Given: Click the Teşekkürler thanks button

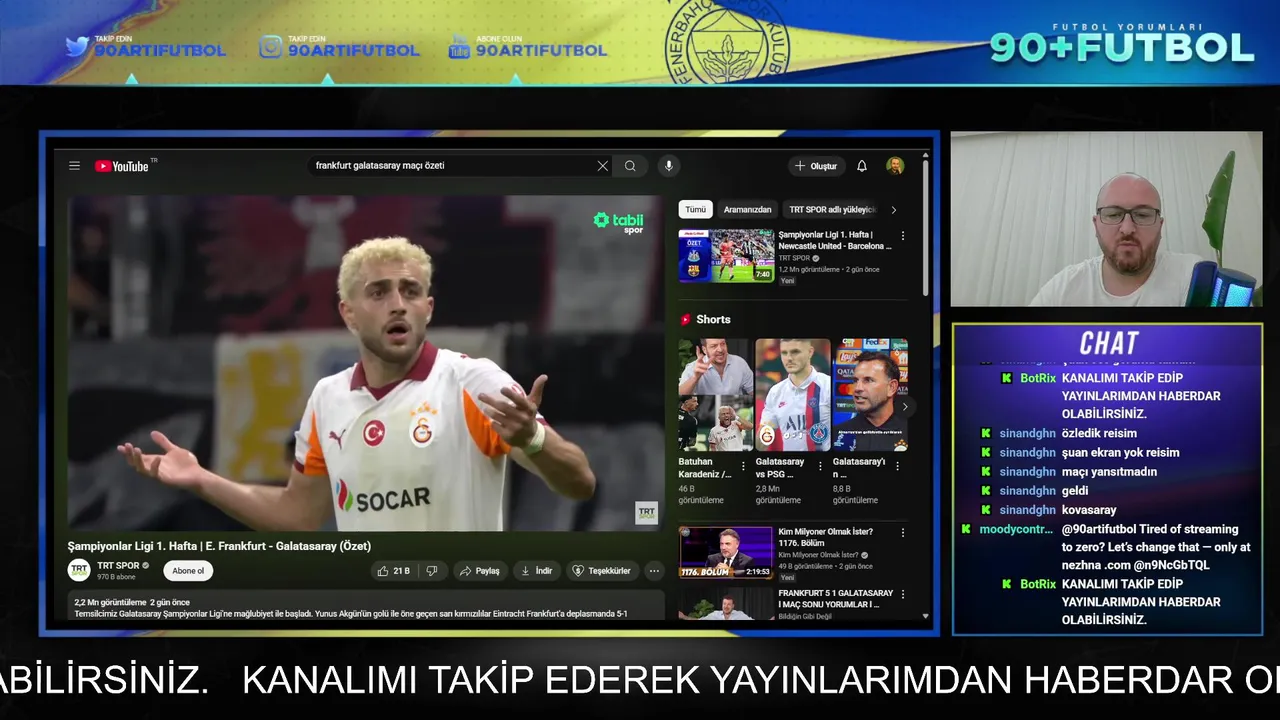Looking at the screenshot, I should [602, 571].
